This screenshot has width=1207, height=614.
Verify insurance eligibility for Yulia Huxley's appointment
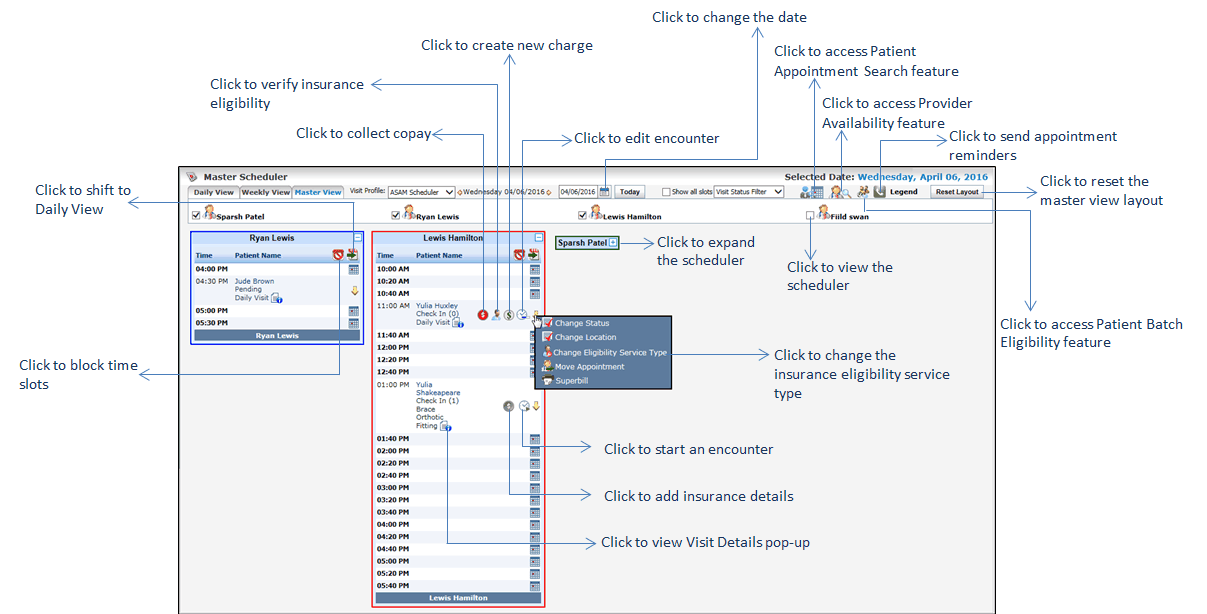point(496,315)
